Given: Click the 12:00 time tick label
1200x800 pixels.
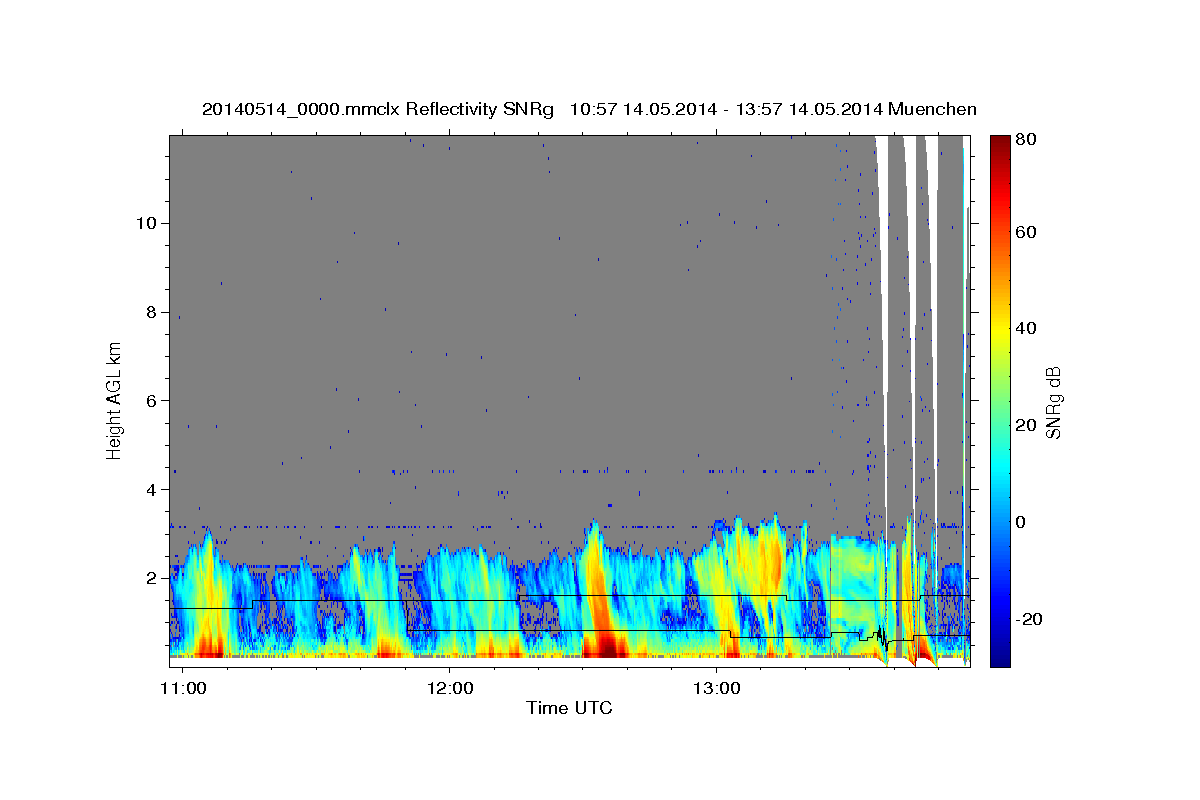Looking at the screenshot, I should coord(450,689).
